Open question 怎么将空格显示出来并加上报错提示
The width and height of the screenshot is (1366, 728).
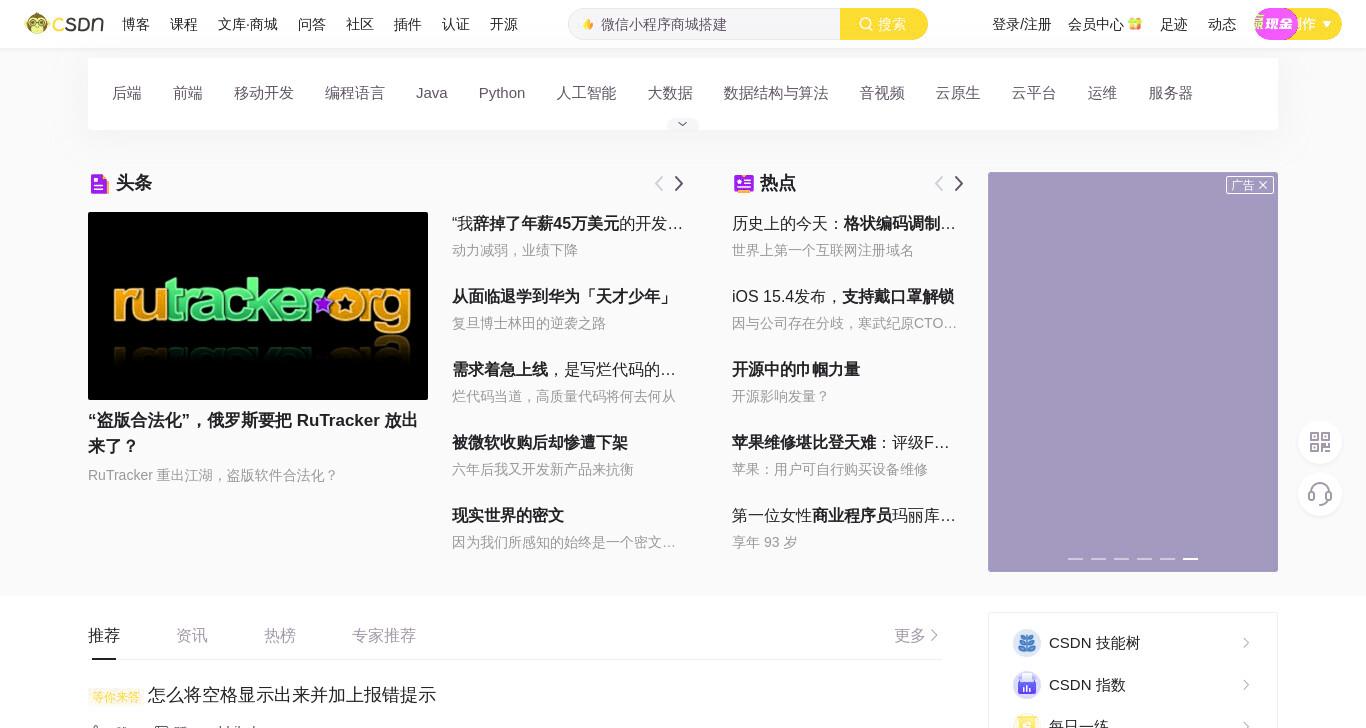(x=292, y=695)
